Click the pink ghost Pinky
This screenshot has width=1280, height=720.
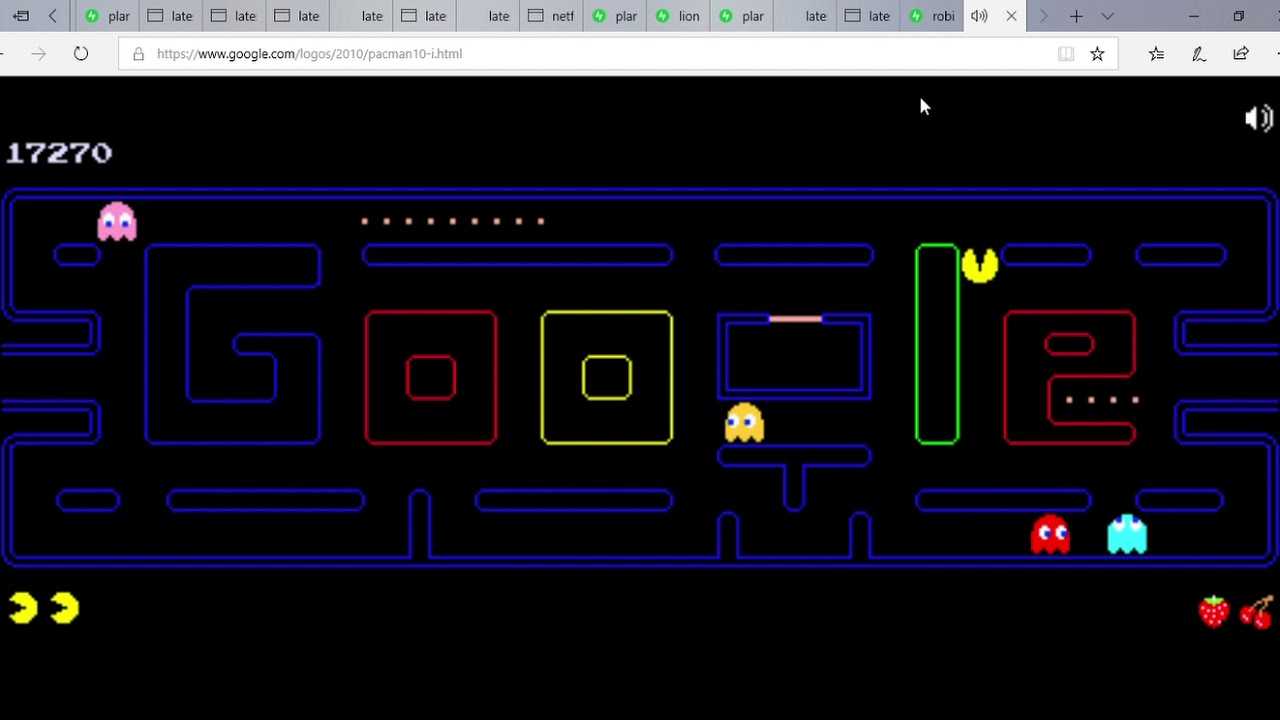pyautogui.click(x=117, y=221)
